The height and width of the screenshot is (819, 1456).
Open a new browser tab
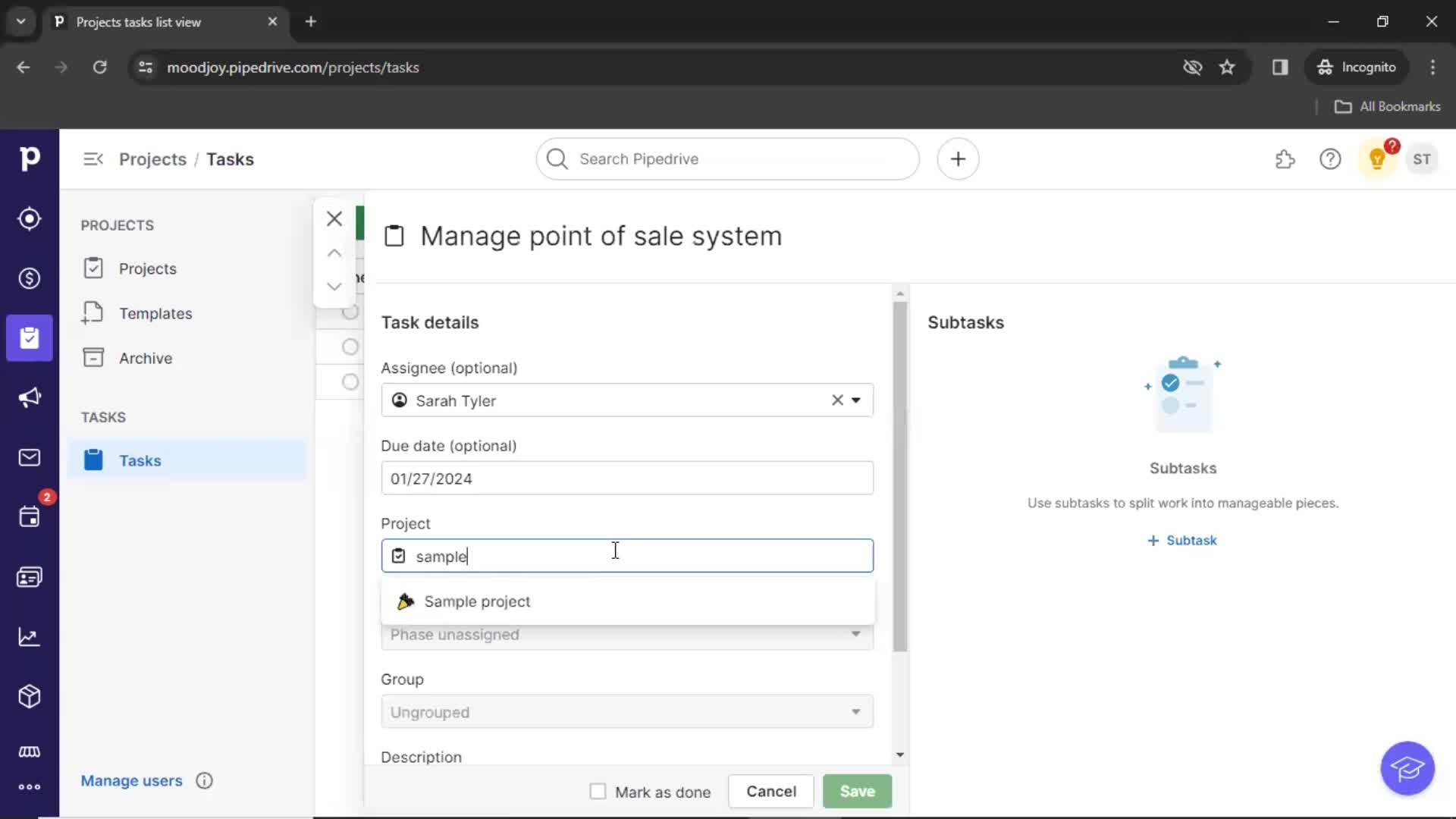(x=311, y=22)
